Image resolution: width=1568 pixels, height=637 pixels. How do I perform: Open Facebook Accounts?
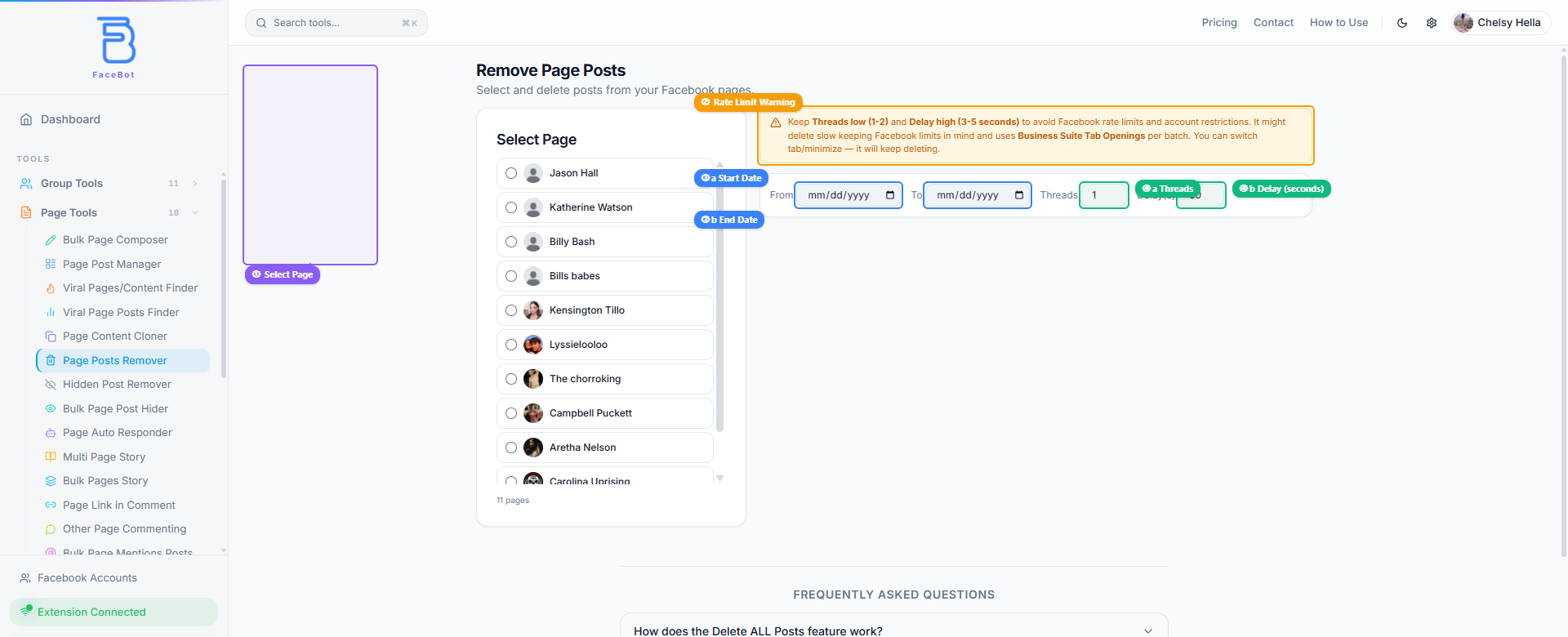pos(114,578)
